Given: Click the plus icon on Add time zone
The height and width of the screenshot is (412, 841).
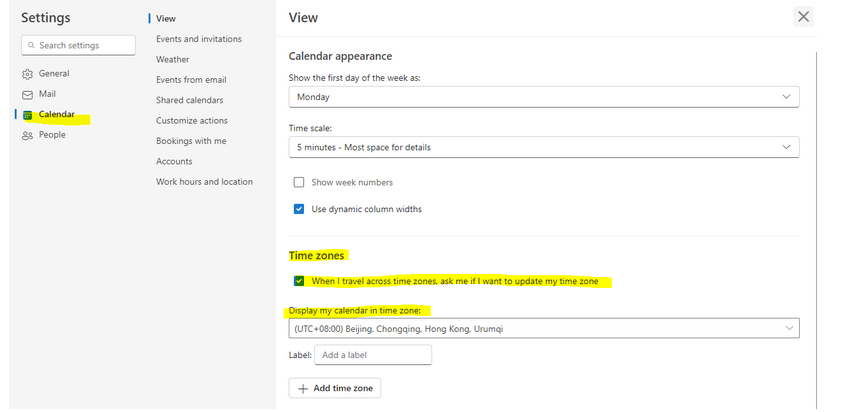Looking at the screenshot, I should point(301,388).
